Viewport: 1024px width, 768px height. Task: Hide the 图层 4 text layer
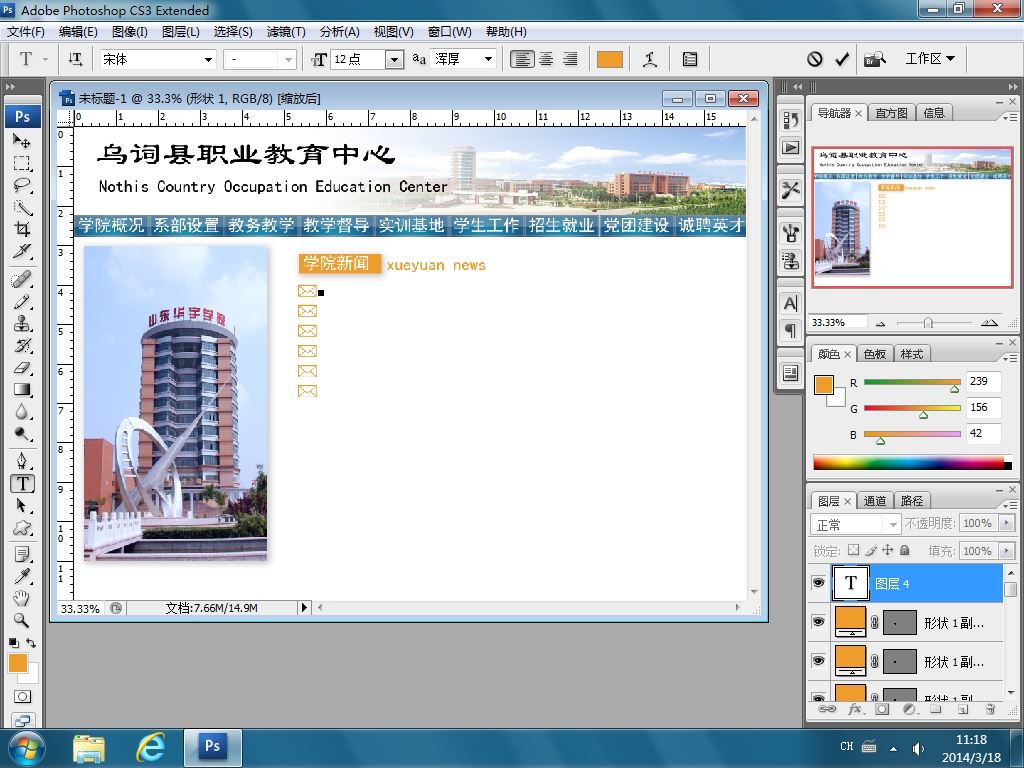coord(818,583)
